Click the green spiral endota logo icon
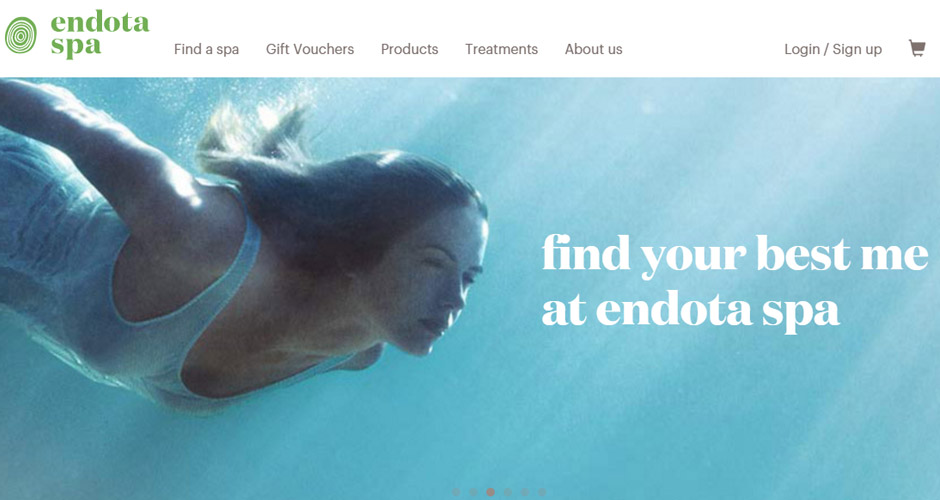Screen dimensions: 940x500 21,35
